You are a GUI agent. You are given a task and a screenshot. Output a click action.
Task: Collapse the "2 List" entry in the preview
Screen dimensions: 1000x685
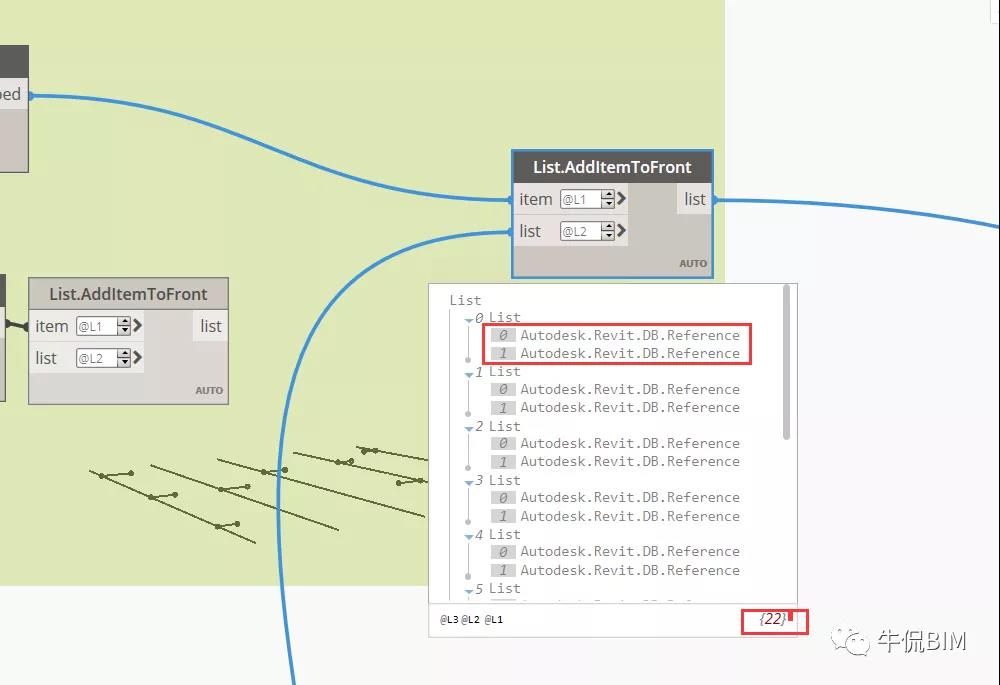(x=468, y=427)
